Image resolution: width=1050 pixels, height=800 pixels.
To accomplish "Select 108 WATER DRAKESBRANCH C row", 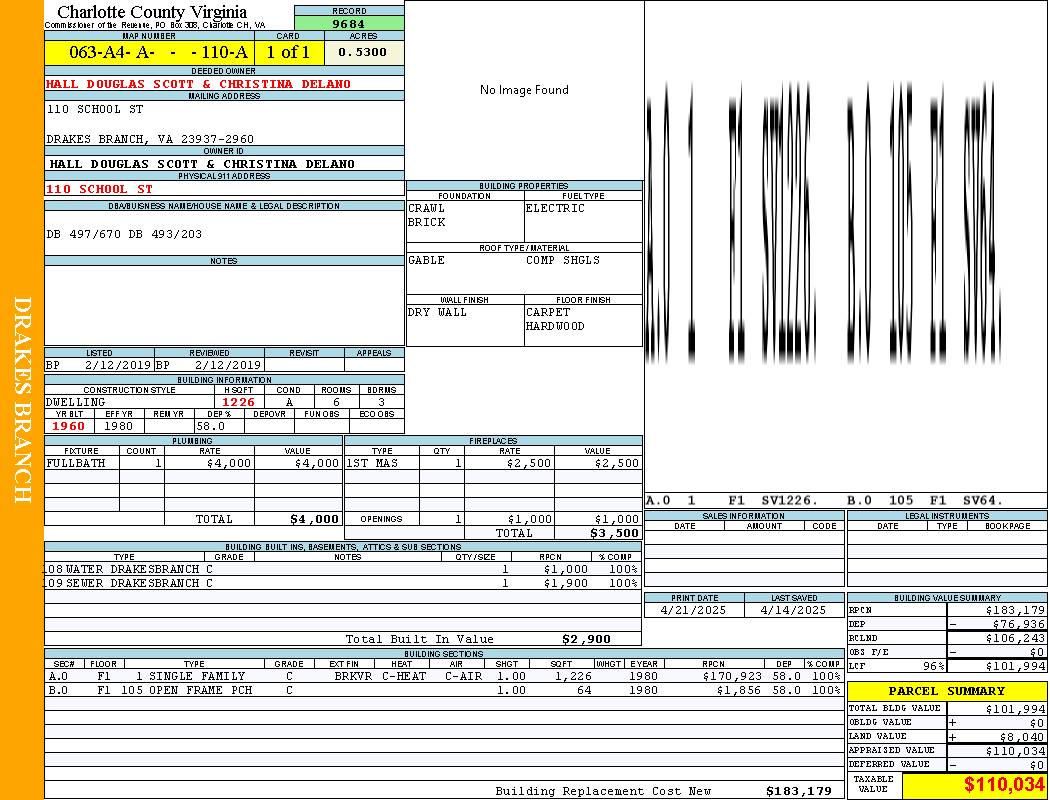I will coord(343,569).
